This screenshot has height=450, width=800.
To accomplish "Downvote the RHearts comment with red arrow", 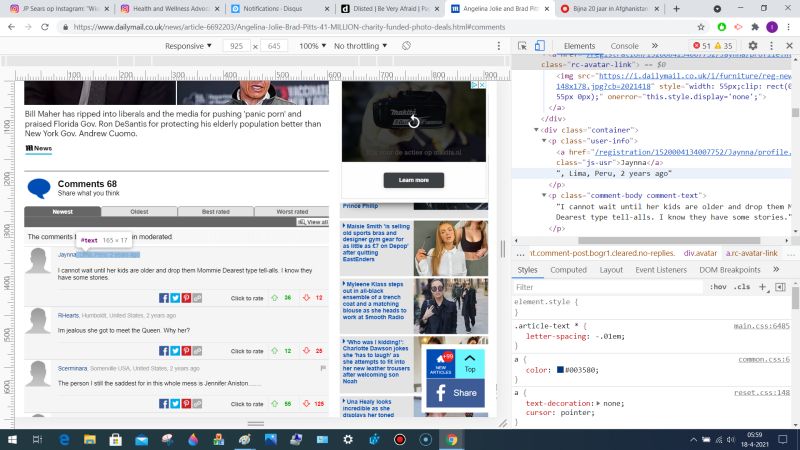I will tap(305, 351).
